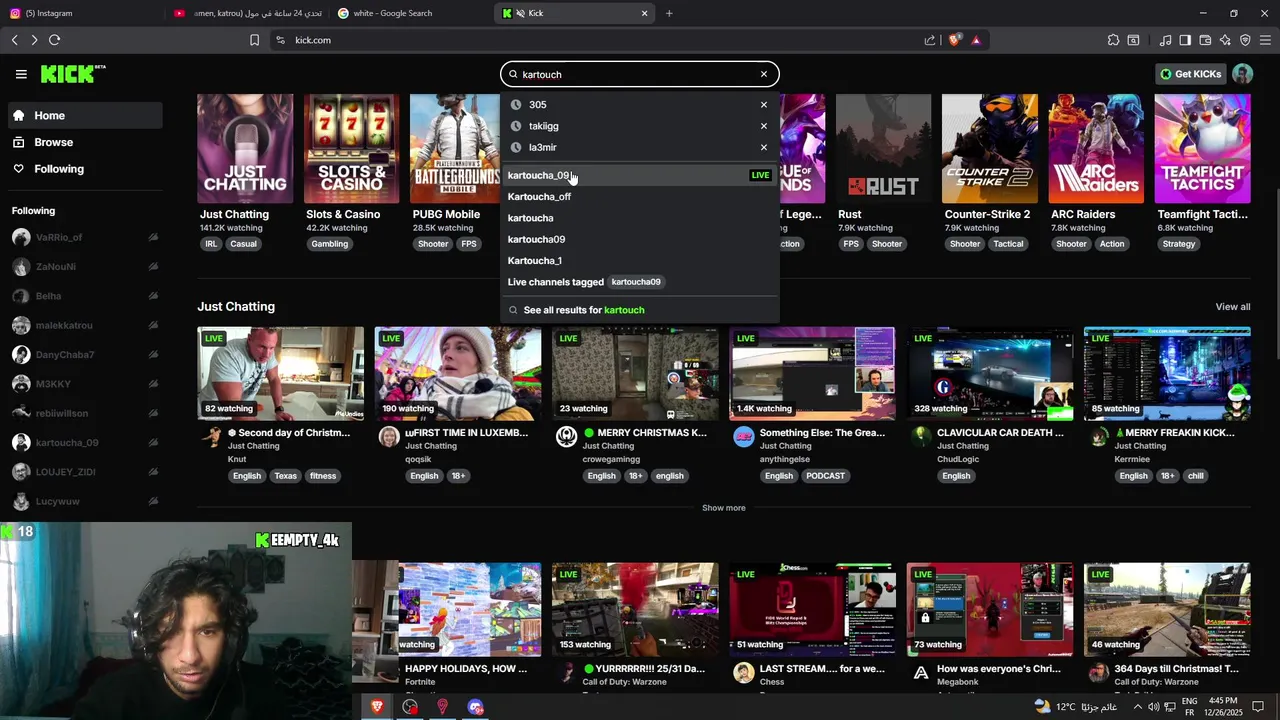Open the Brave Wallet icon

(x=1205, y=40)
